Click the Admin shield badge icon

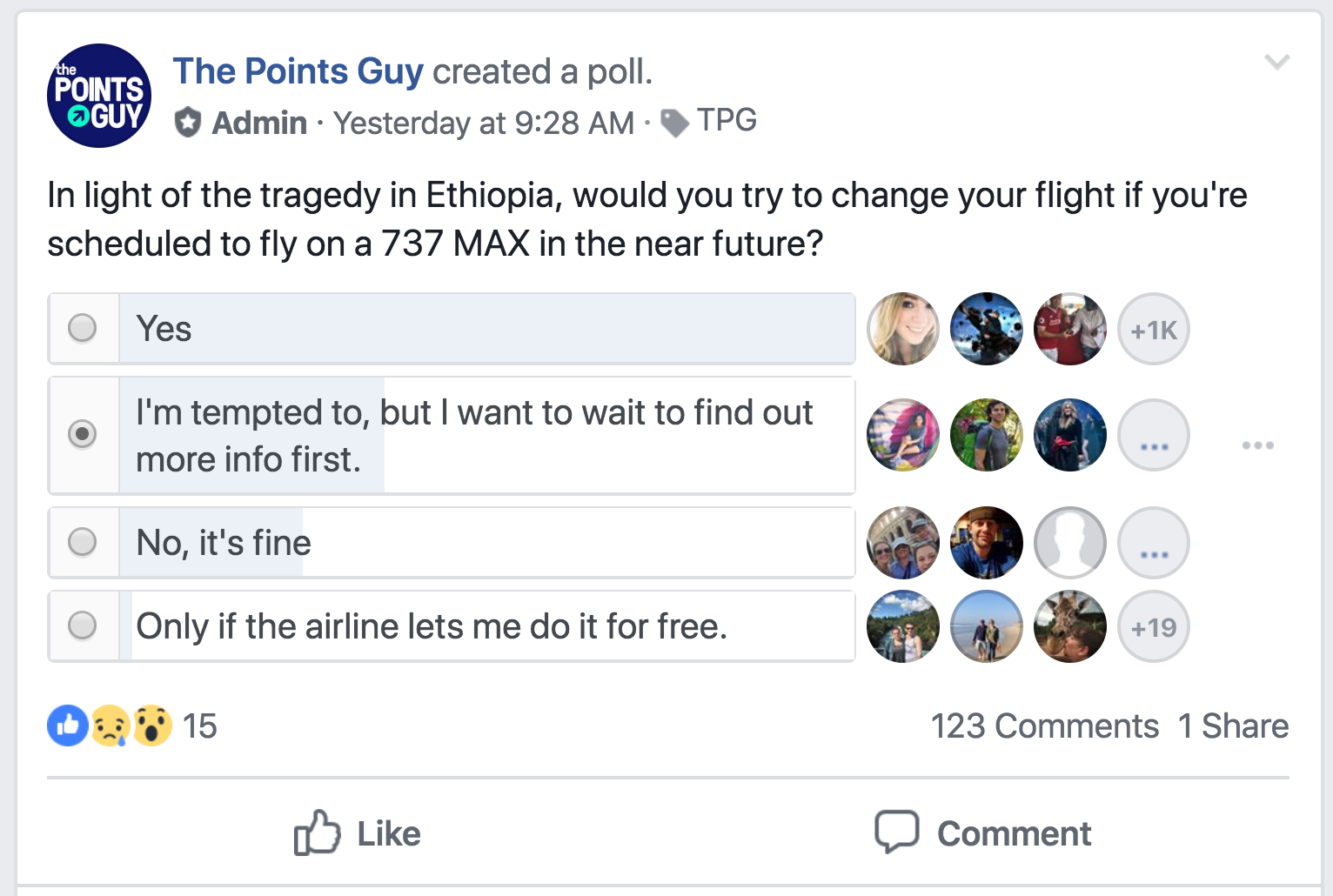[x=187, y=123]
